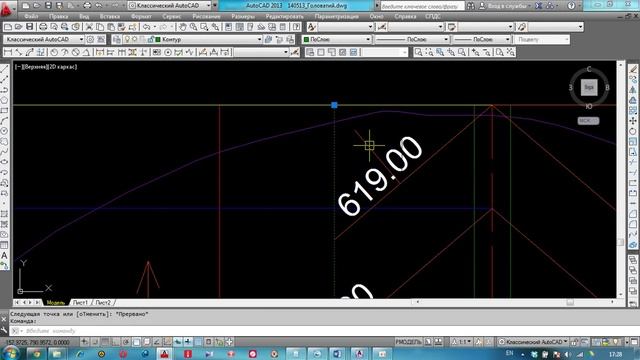Click the Save icon in standard toolbar
This screenshot has height=360, width=640.
coord(29,27)
